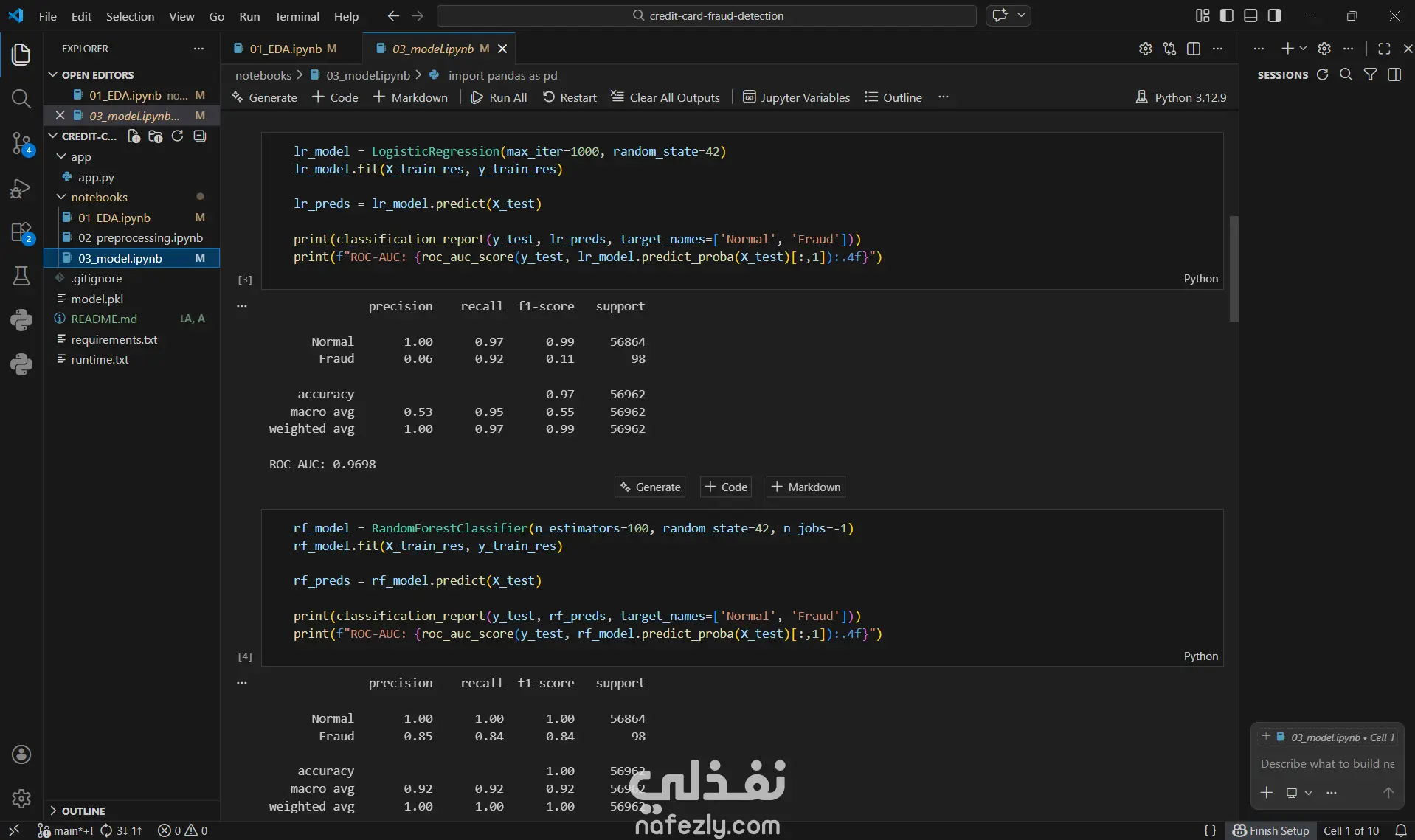
Task: Toggle the primary side bar layout button
Action: (x=1226, y=15)
